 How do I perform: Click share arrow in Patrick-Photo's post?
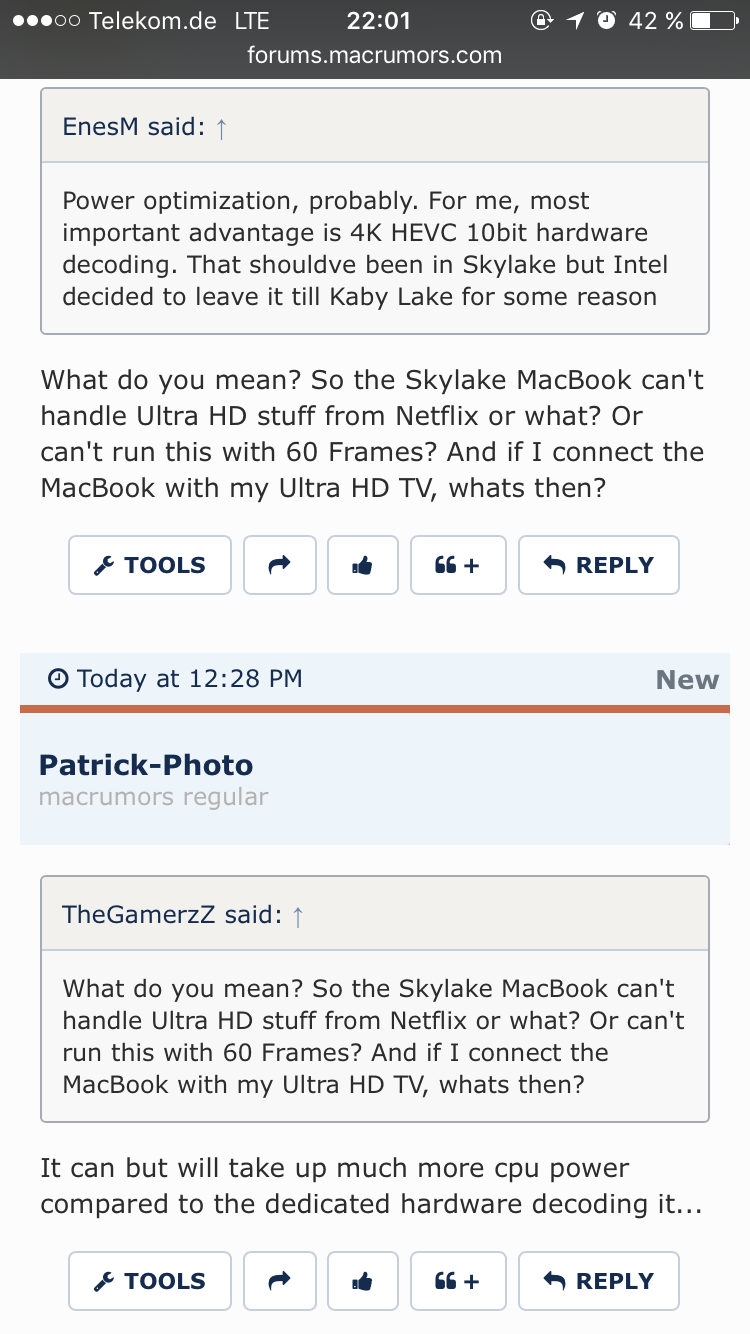point(280,1281)
